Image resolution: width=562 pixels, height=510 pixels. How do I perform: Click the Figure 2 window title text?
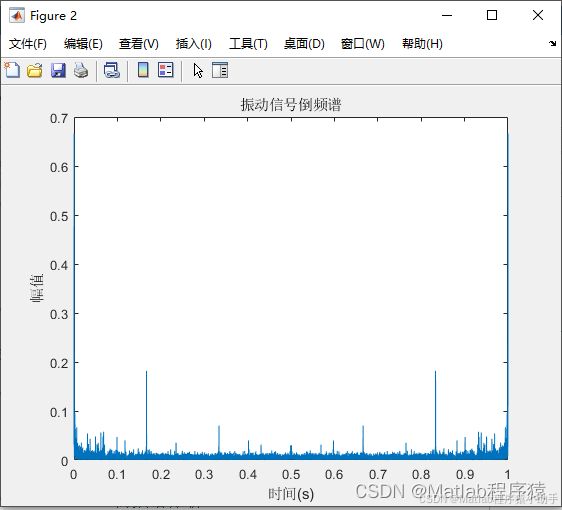point(53,16)
